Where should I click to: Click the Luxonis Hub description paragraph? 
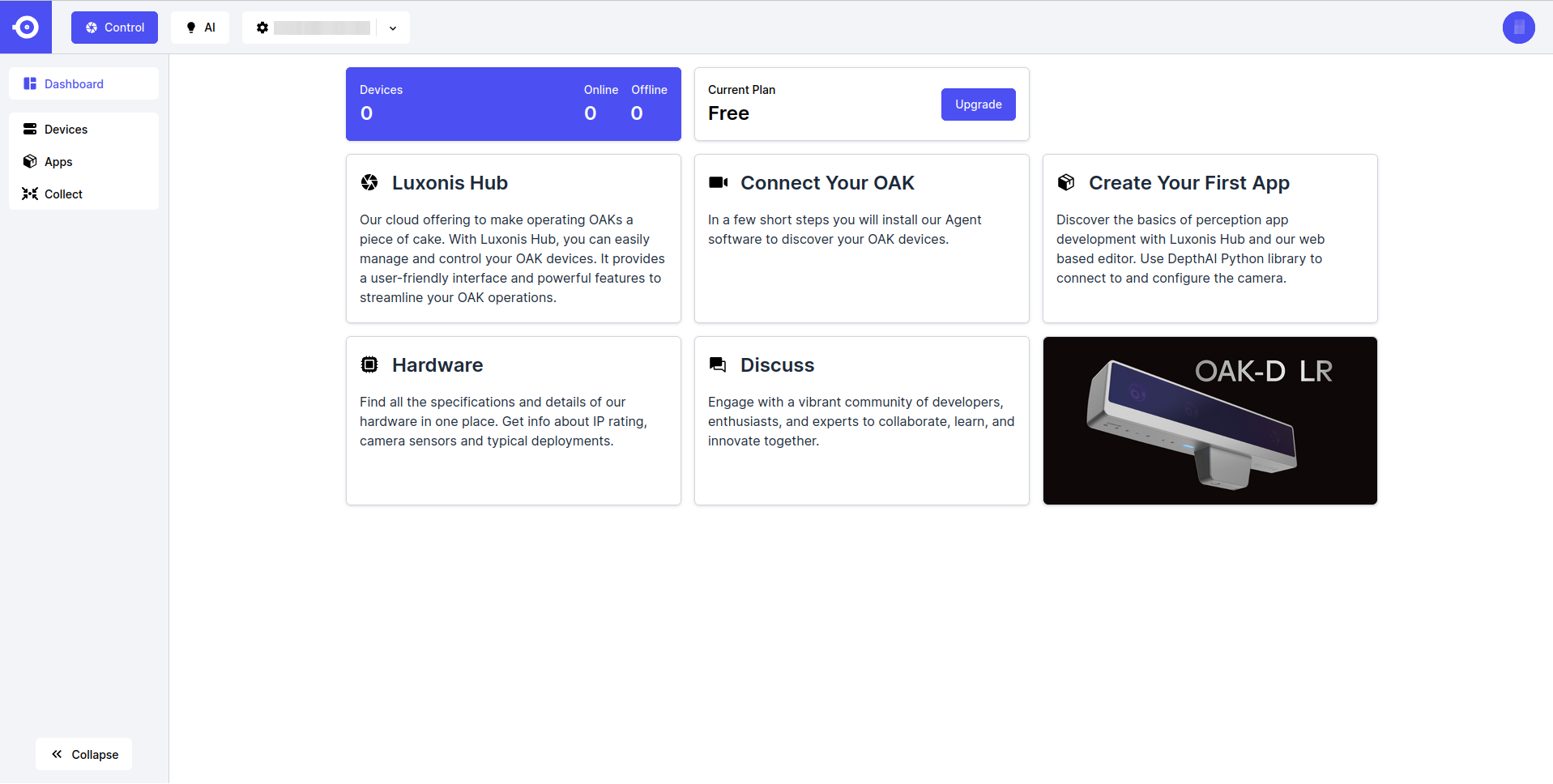[x=512, y=258]
